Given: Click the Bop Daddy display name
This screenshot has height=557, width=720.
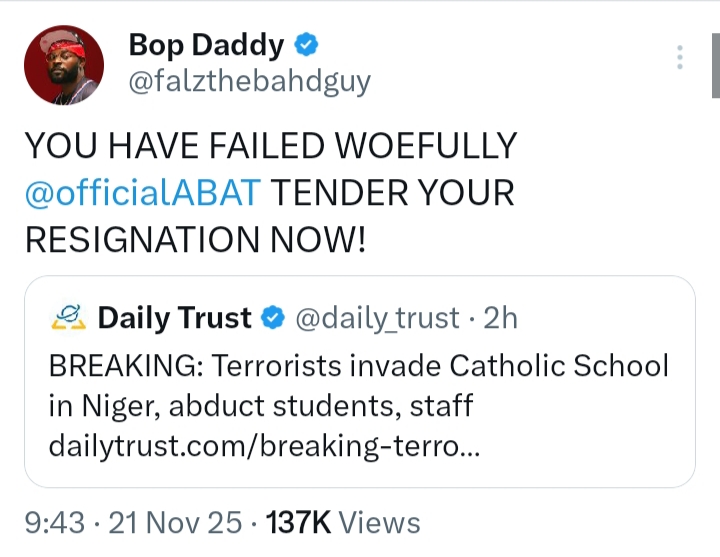Looking at the screenshot, I should (x=207, y=46).
